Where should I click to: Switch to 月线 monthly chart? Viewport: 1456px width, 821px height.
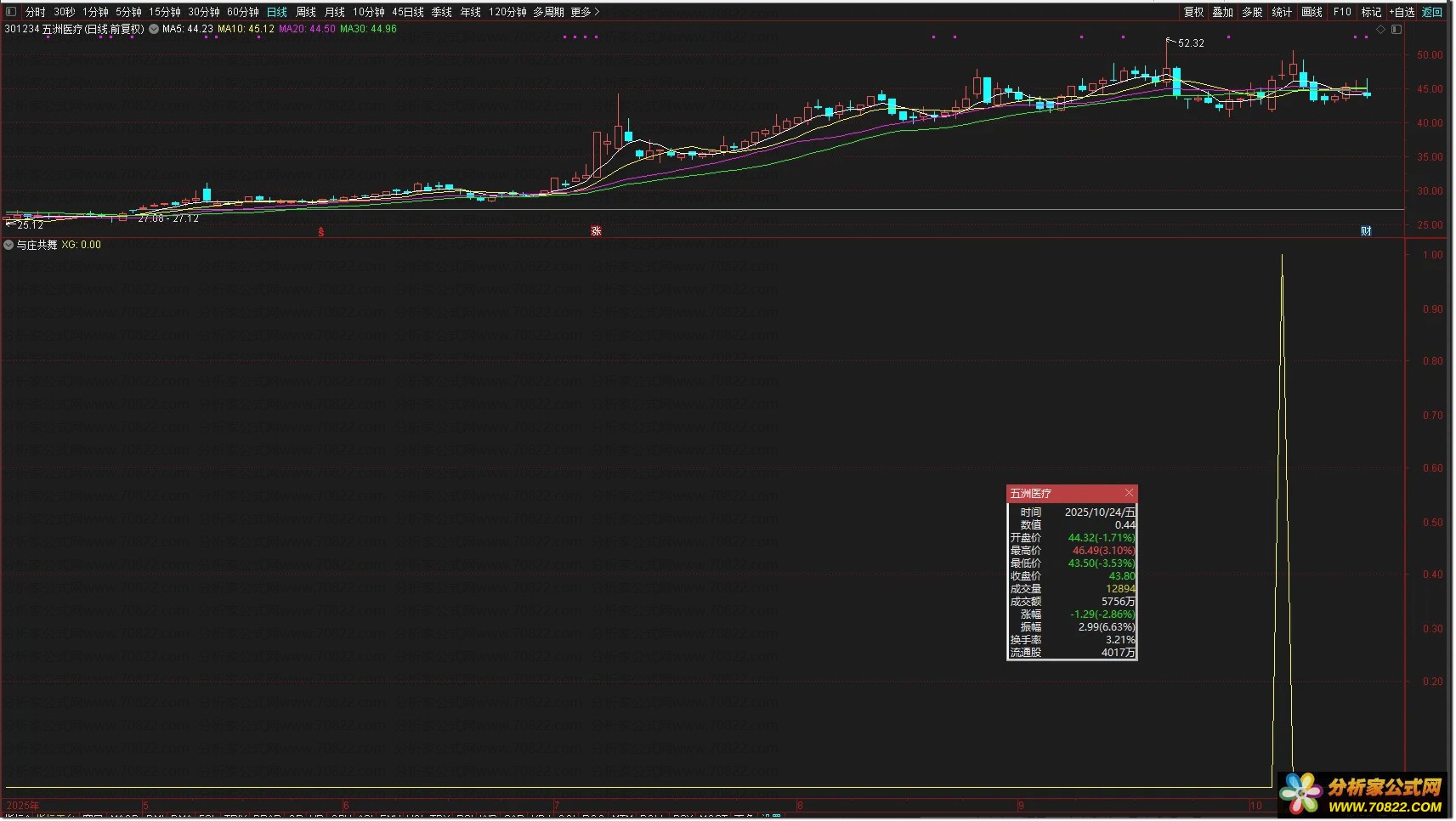(335, 12)
